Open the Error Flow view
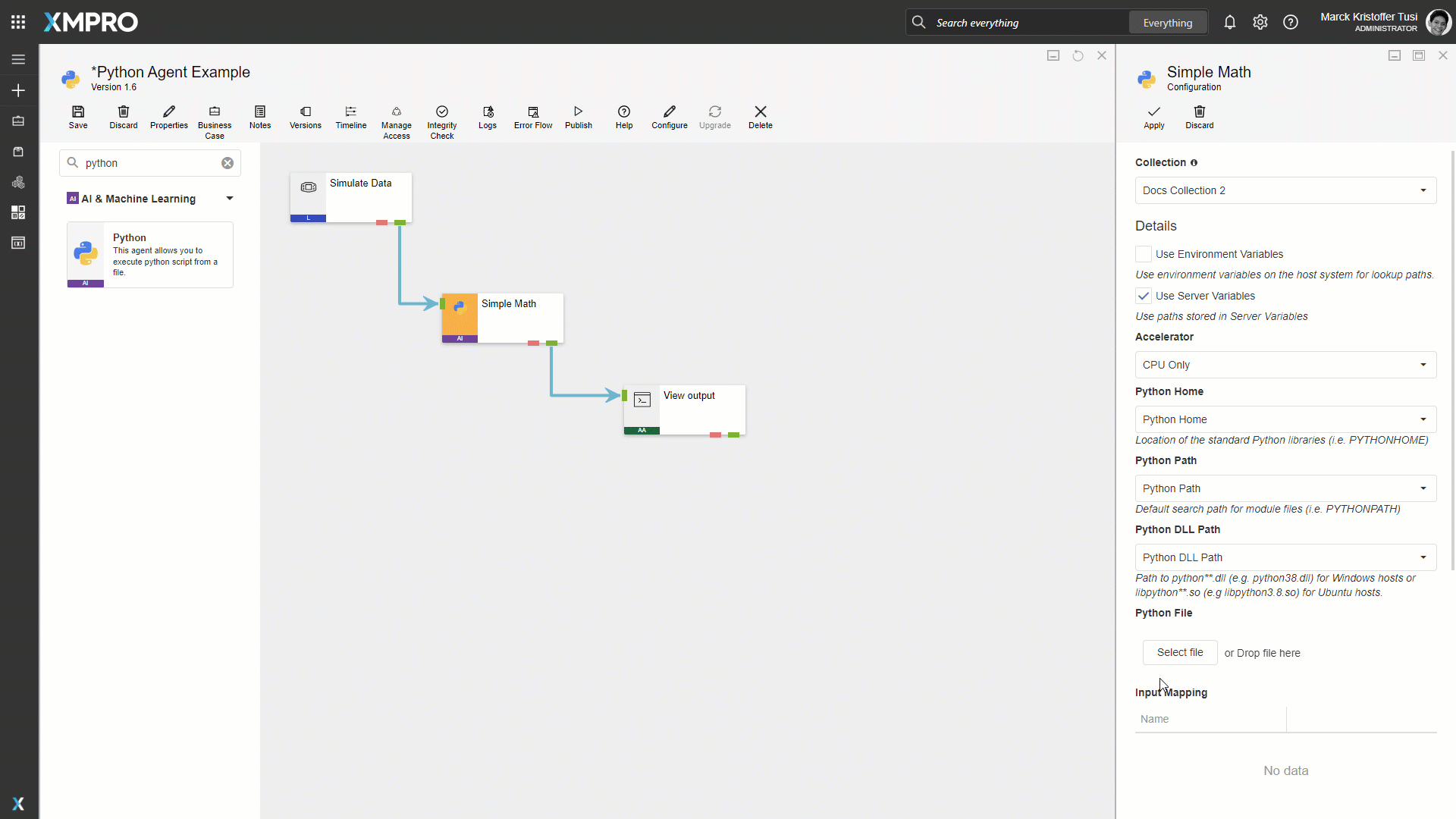The image size is (1456, 819). [x=532, y=117]
